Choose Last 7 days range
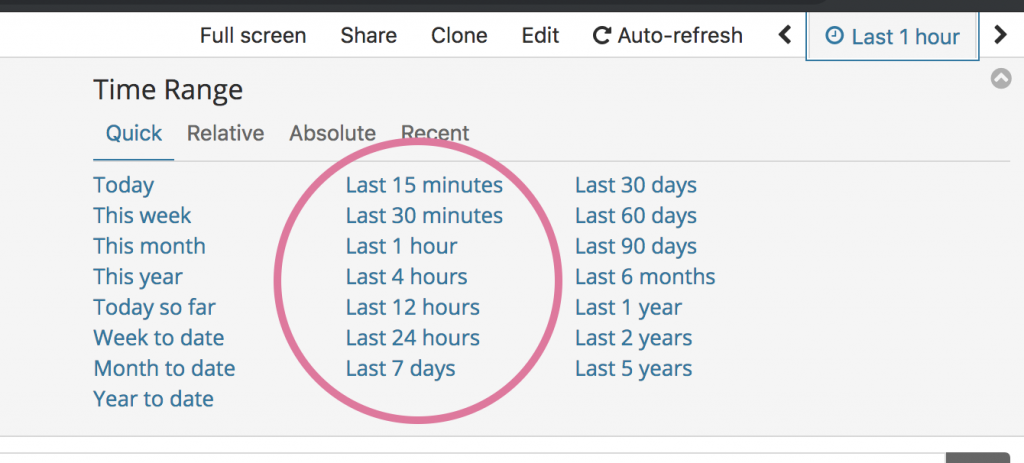 pyautogui.click(x=401, y=369)
